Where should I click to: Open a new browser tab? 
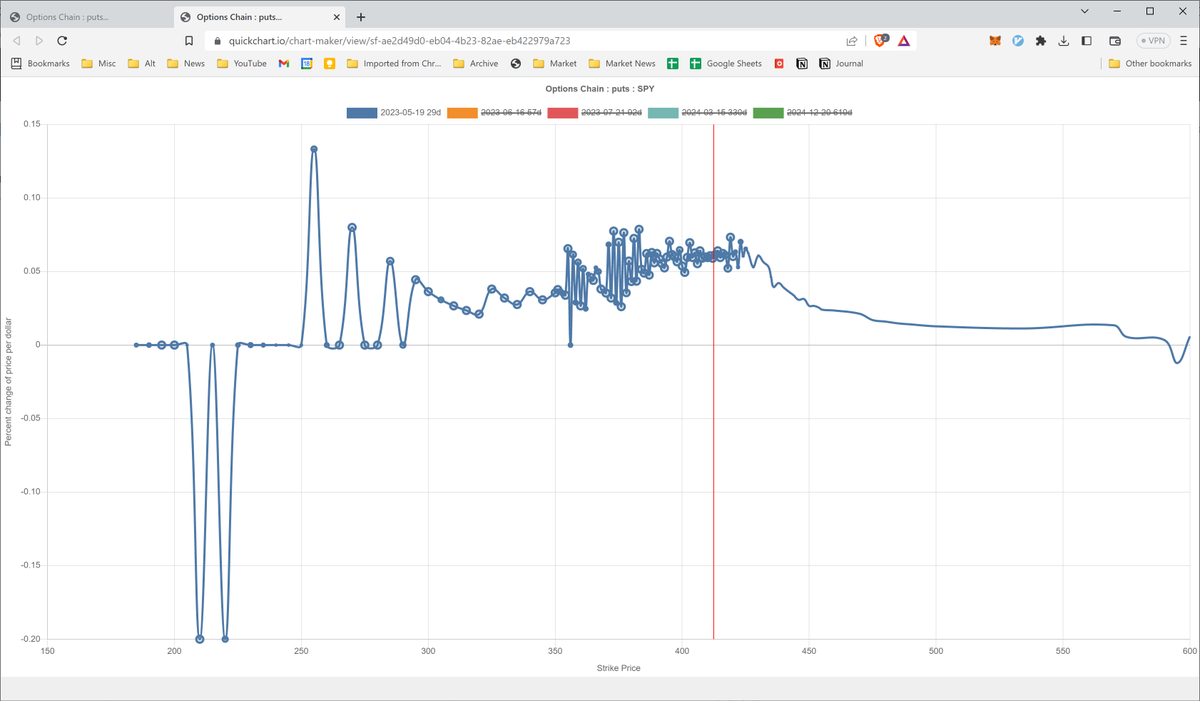(361, 16)
